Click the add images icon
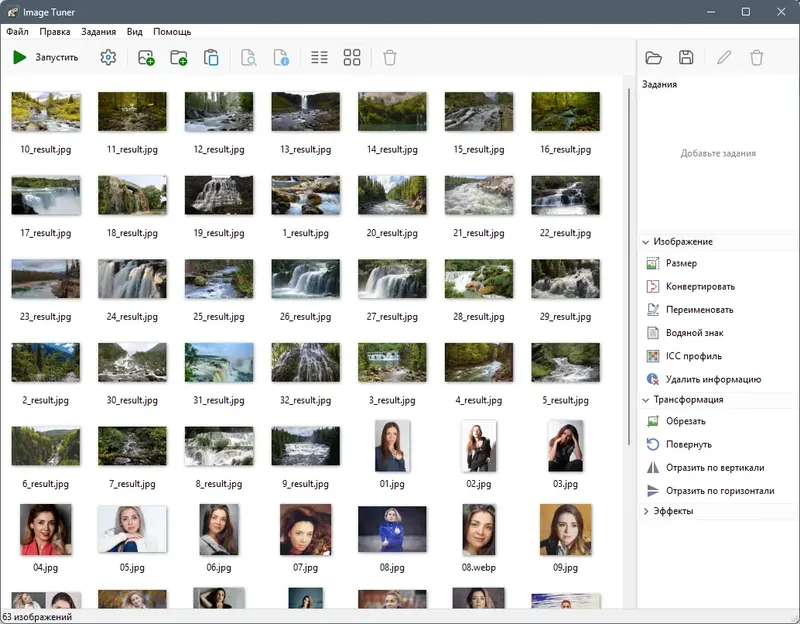The height and width of the screenshot is (624, 800). click(146, 57)
